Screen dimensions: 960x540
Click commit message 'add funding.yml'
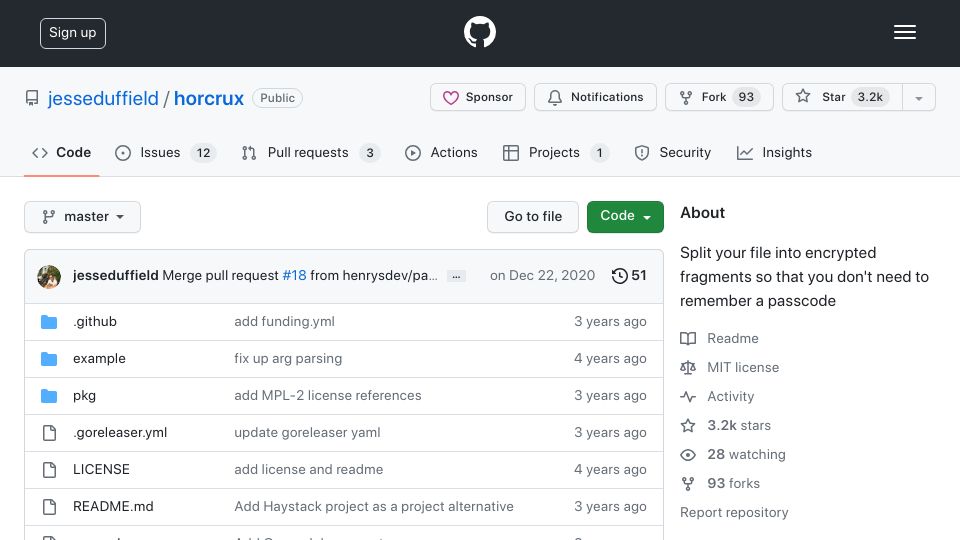[284, 321]
